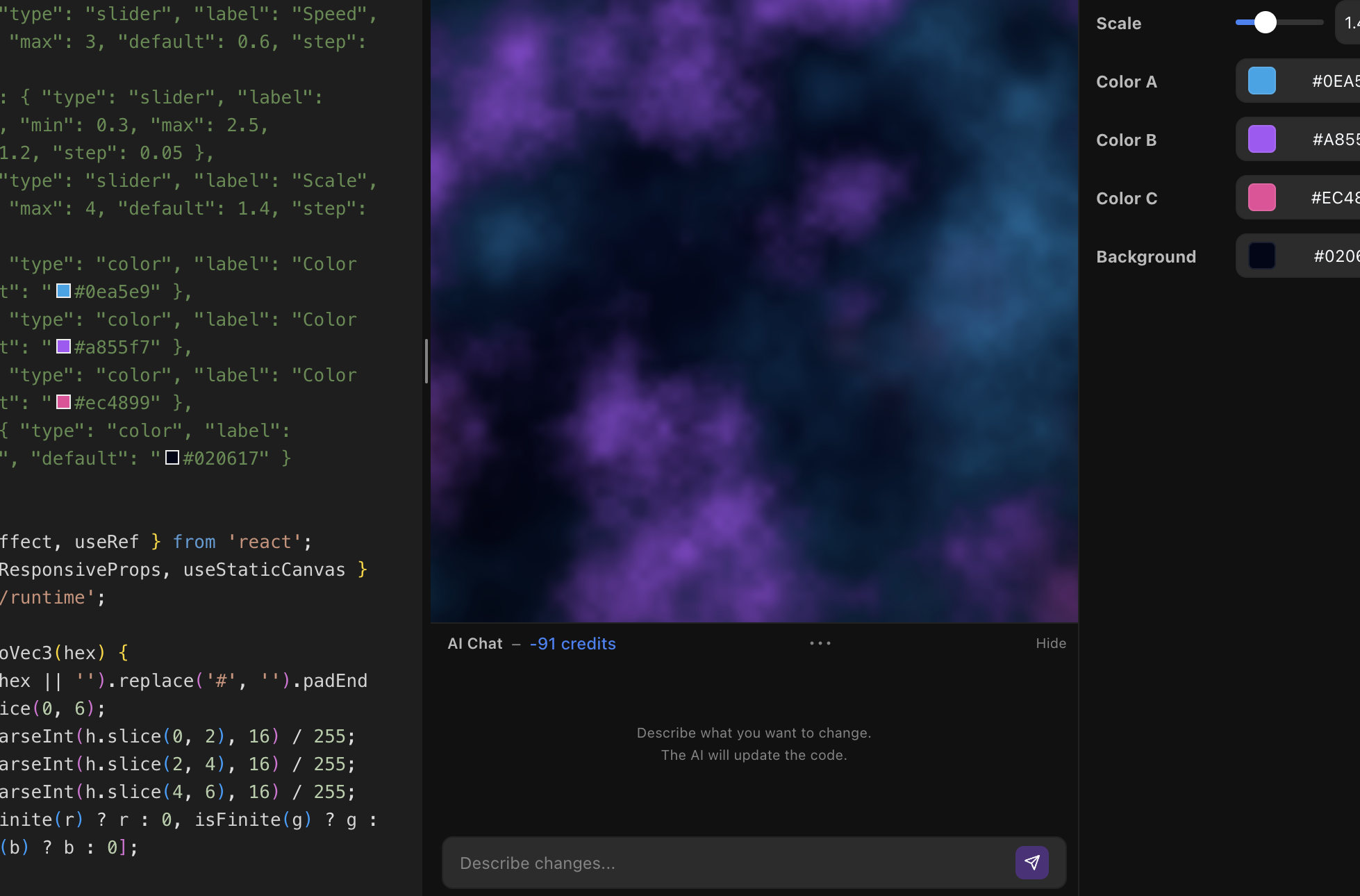Image resolution: width=1360 pixels, height=896 pixels.
Task: Click the Color A label
Action: (1127, 82)
